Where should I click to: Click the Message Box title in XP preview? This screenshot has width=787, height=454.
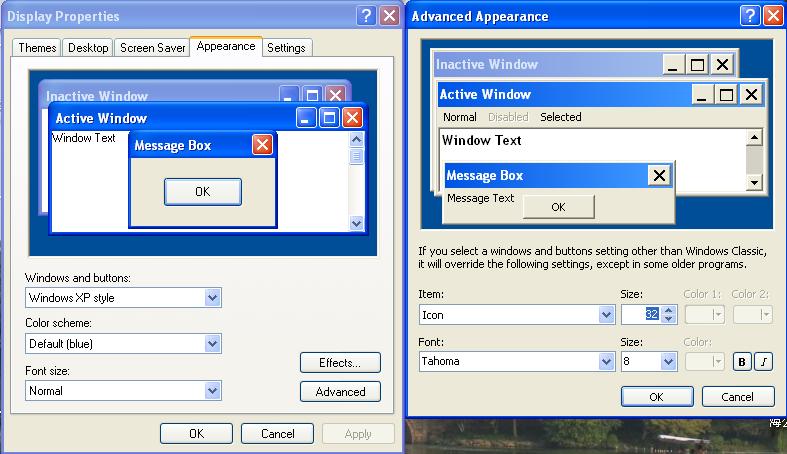point(173,145)
